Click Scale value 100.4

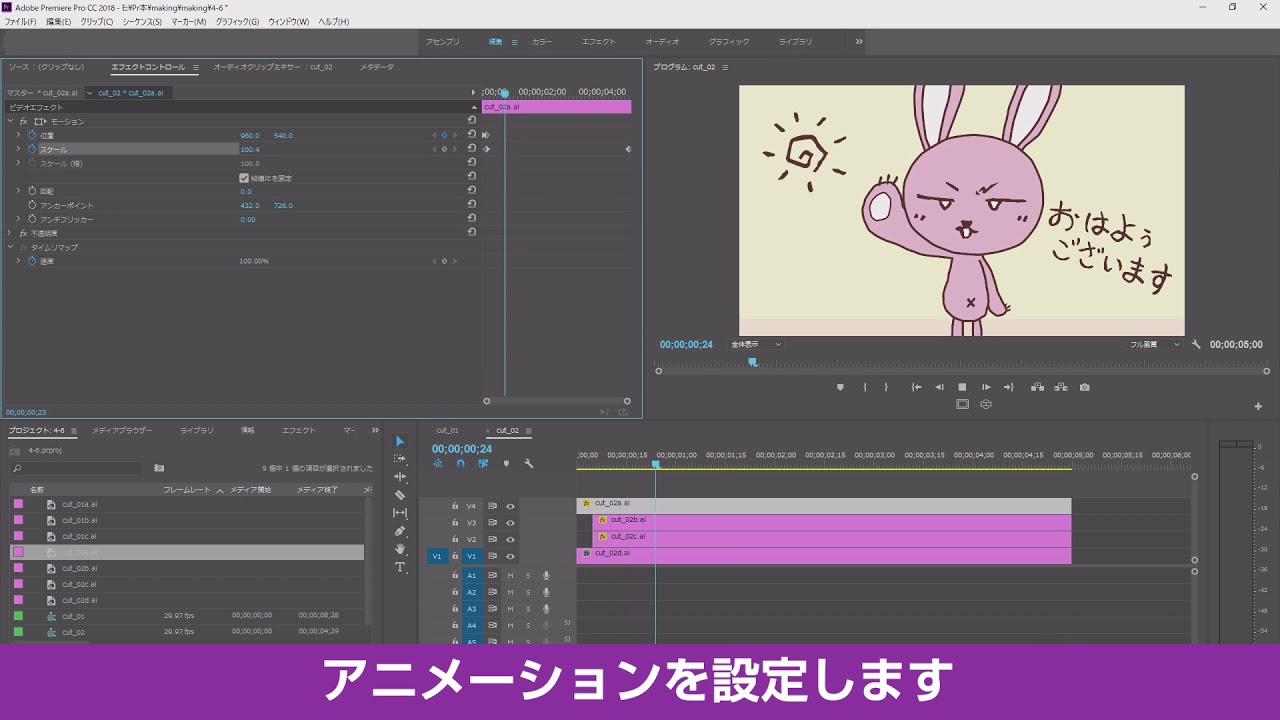point(249,149)
